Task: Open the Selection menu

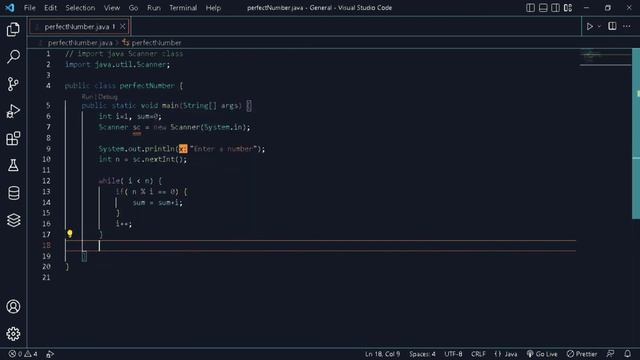Action: 80,8
